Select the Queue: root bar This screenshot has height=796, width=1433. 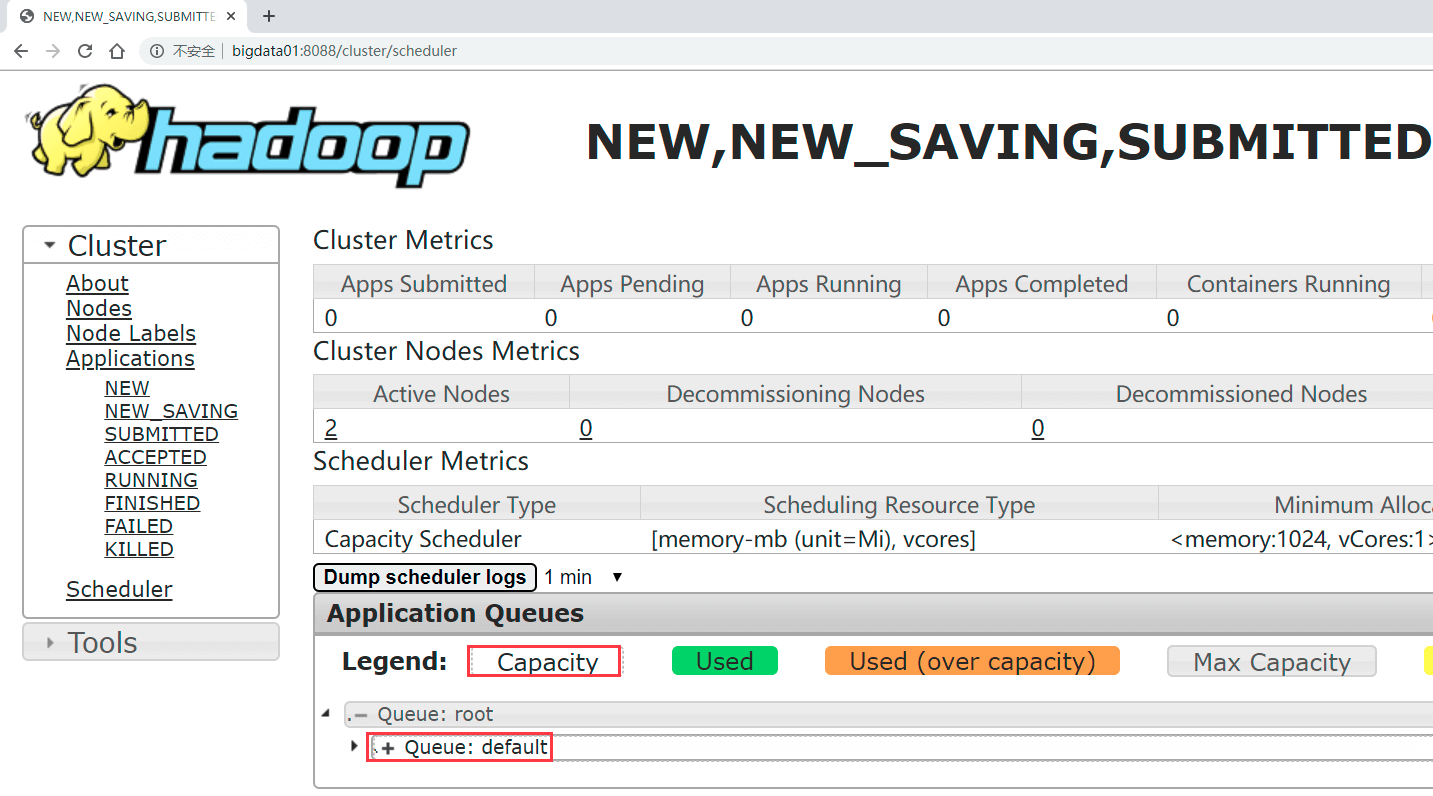[x=889, y=714]
